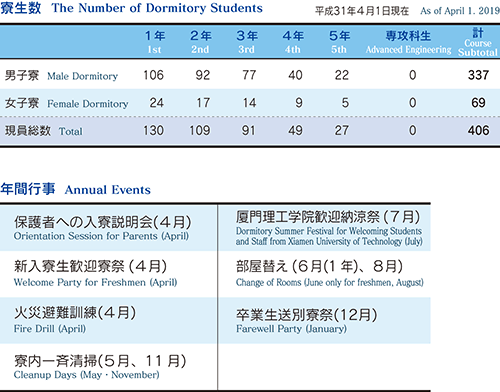
Task: Click Welcome Party for Freshmen entry
Action: coord(95,274)
